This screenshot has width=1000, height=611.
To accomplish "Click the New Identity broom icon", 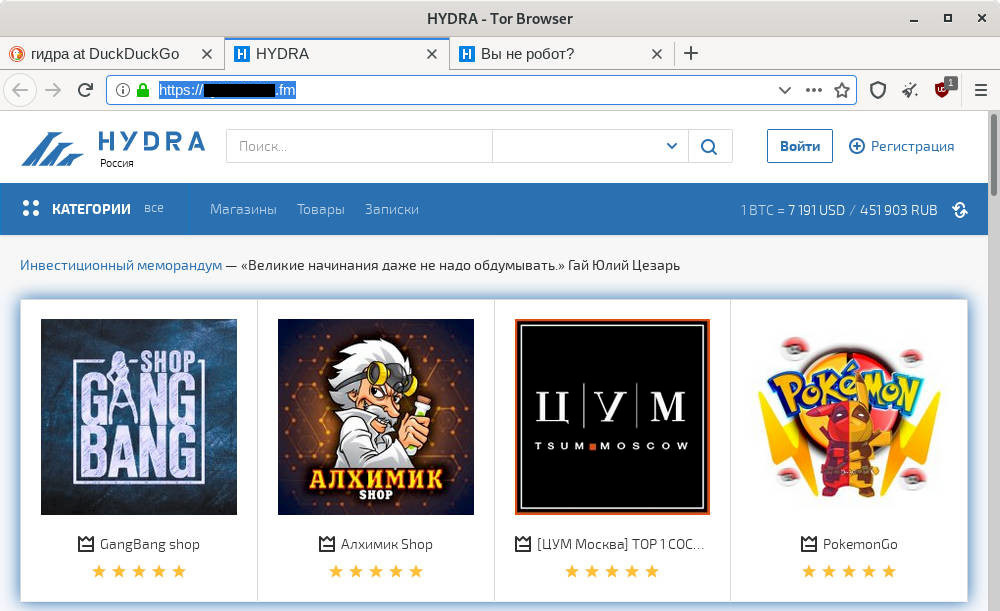I will point(910,90).
